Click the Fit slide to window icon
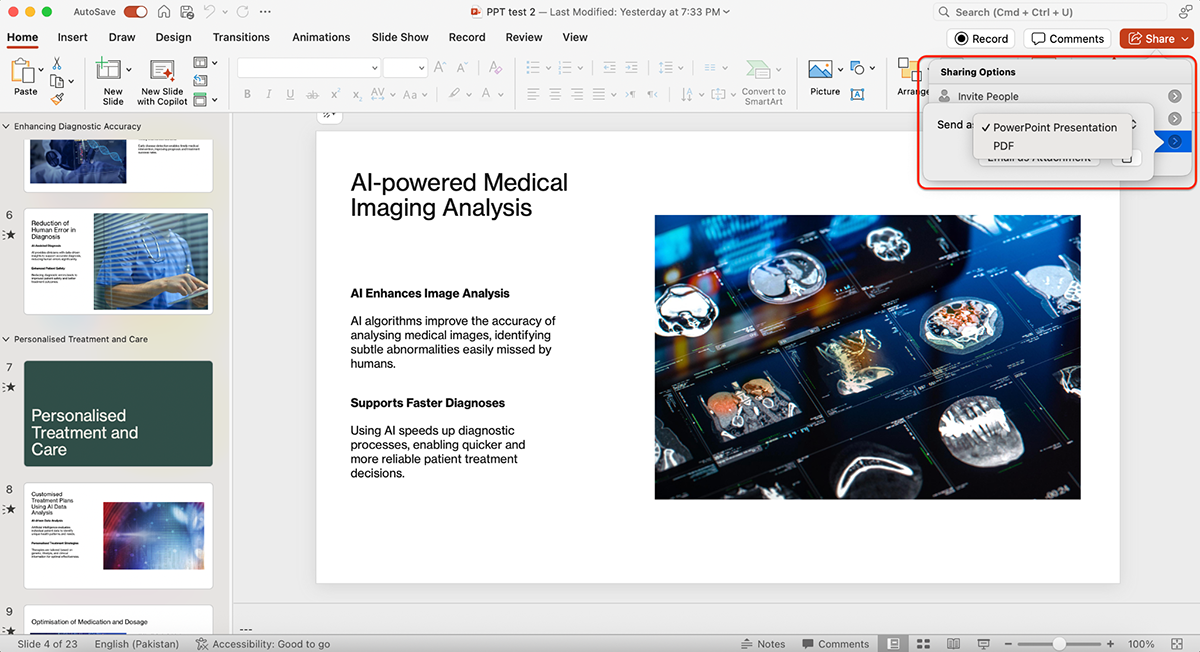Viewport: 1200px width, 652px height. 1177,644
